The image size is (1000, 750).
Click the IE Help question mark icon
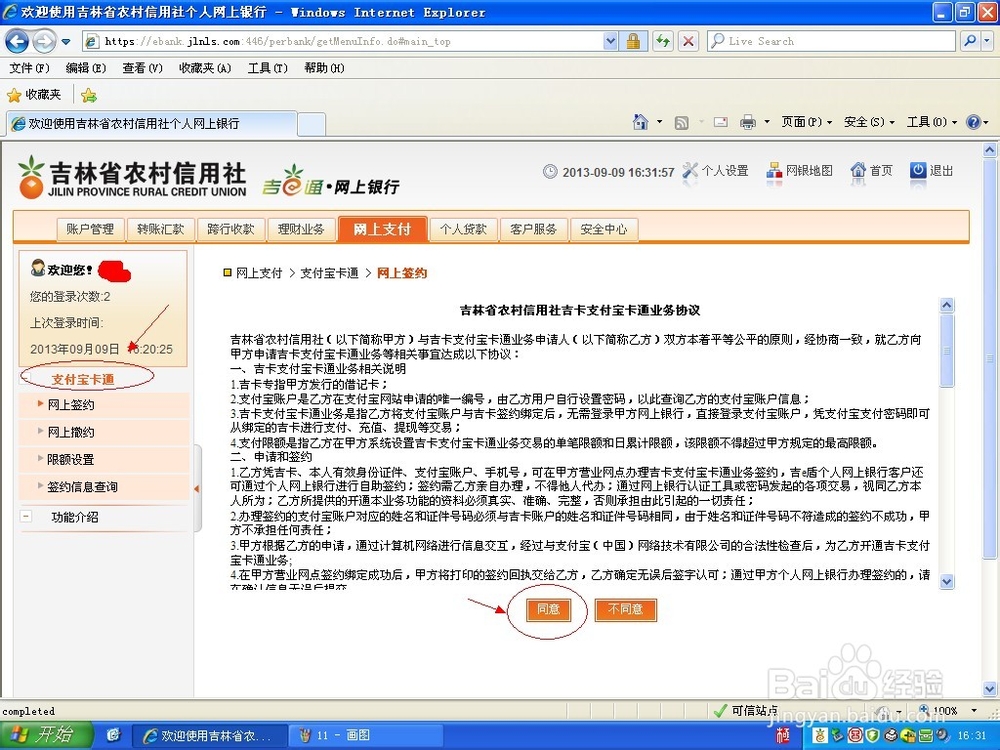coord(973,122)
